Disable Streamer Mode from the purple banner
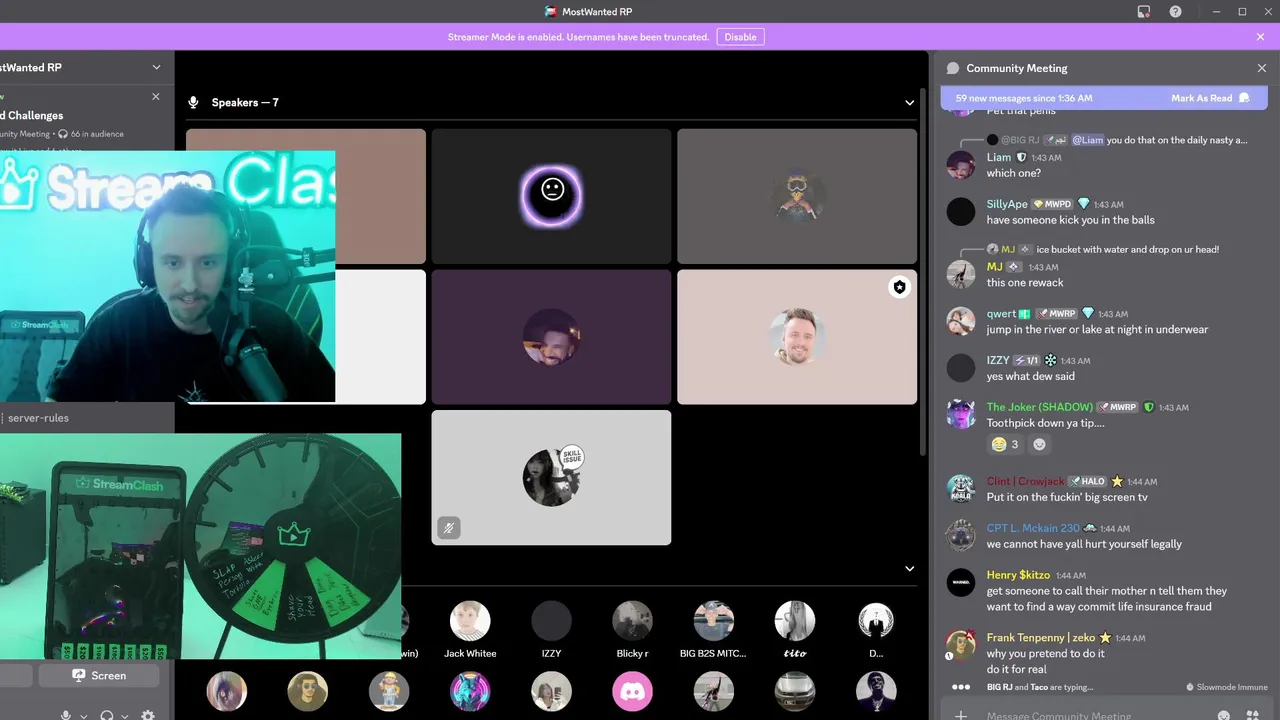Viewport: 1280px width, 720px height. [740, 37]
